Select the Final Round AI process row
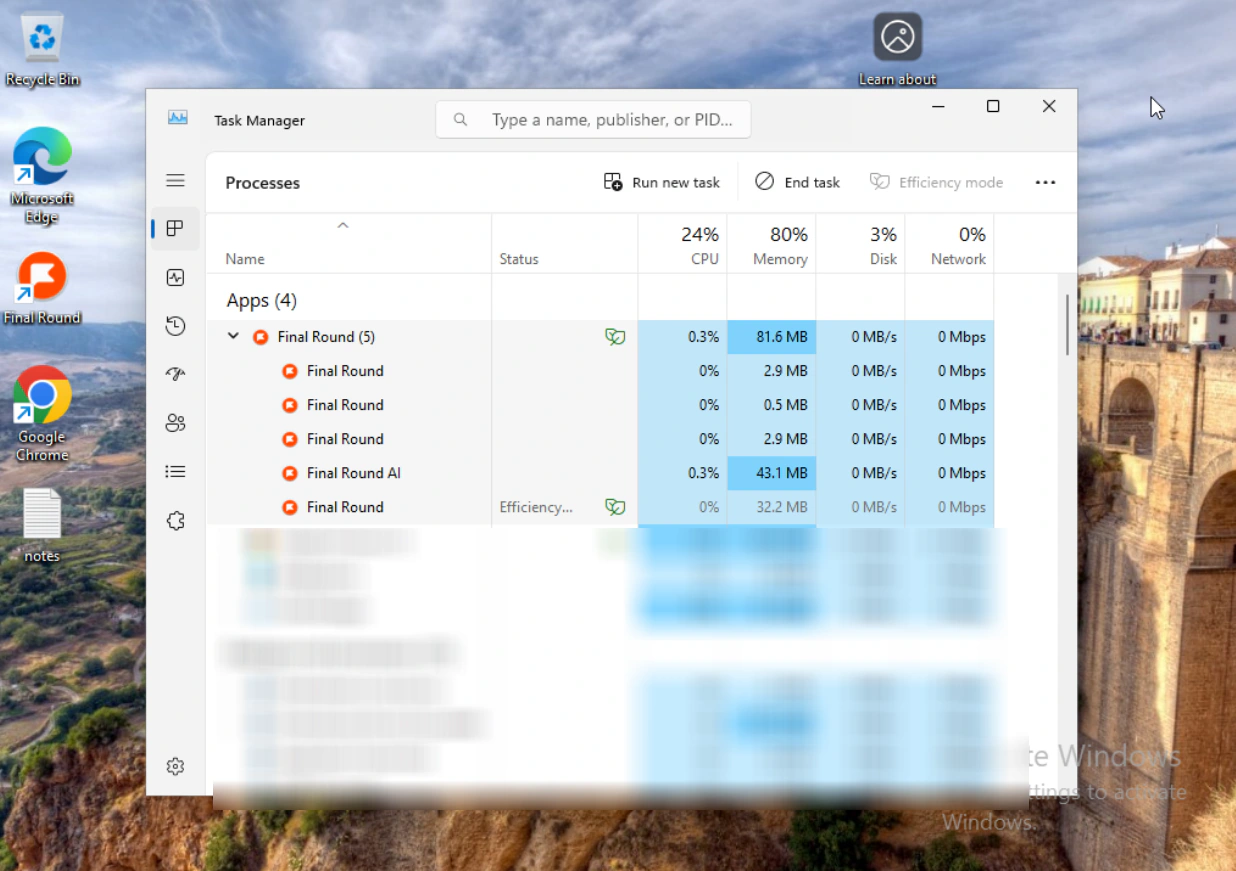The width and height of the screenshot is (1236, 871). pos(600,473)
